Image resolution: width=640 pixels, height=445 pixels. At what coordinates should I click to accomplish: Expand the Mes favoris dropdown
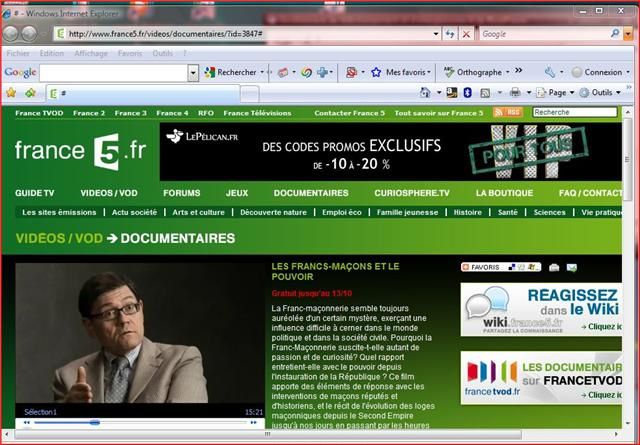coord(429,73)
